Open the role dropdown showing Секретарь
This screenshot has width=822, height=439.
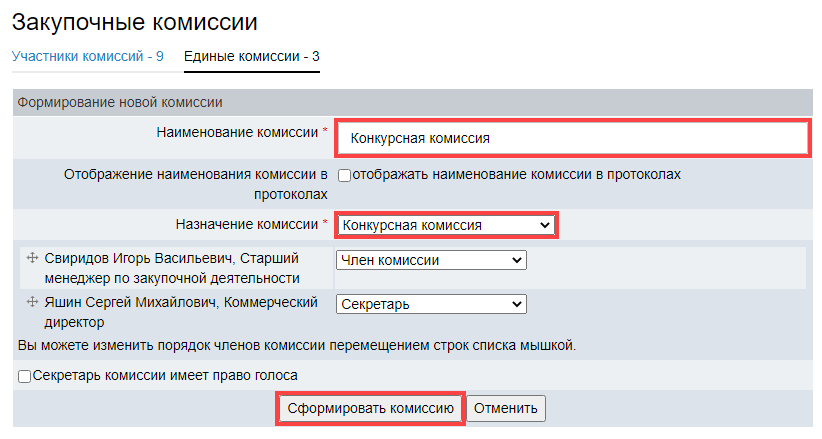tap(431, 304)
